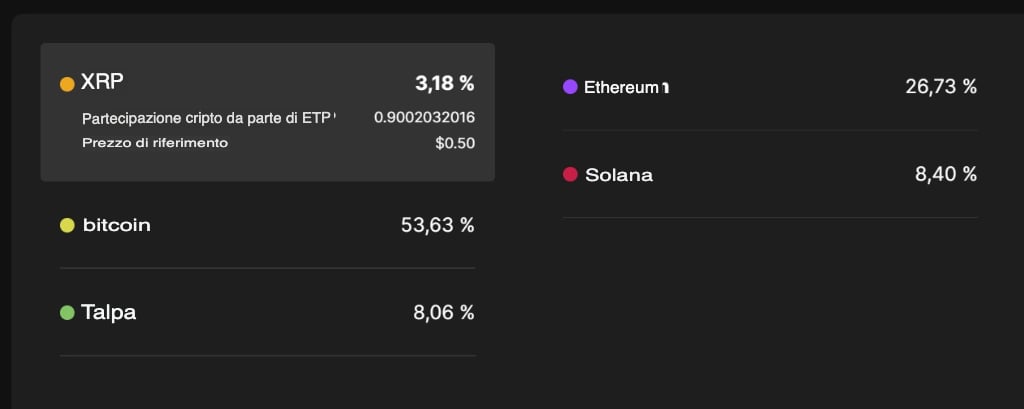Screen dimensions: 1024x409
Task: Click the Solana 8,40 % weighting
Action: click(x=945, y=175)
